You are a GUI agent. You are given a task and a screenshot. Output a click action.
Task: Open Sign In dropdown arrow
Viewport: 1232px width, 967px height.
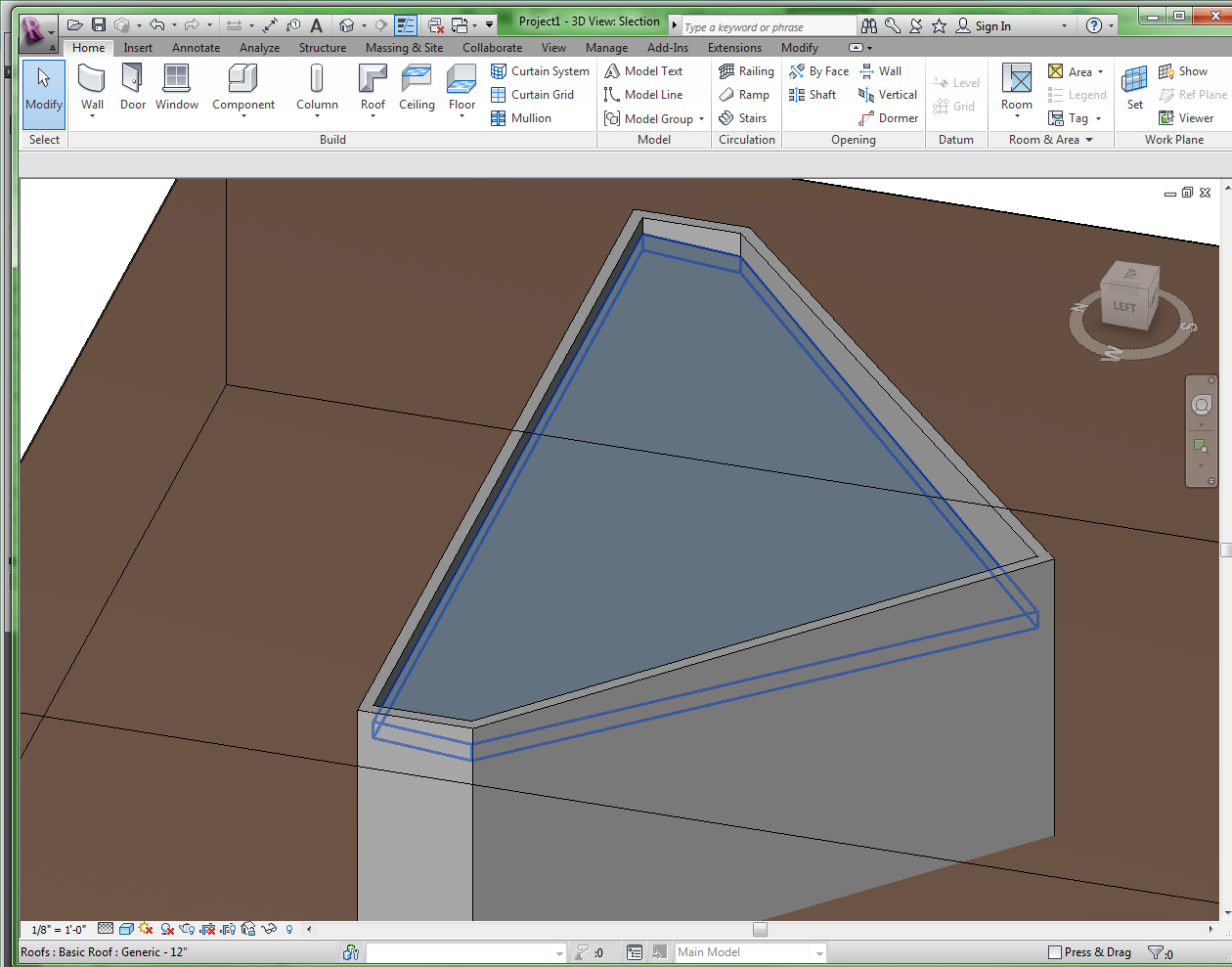point(1065,26)
